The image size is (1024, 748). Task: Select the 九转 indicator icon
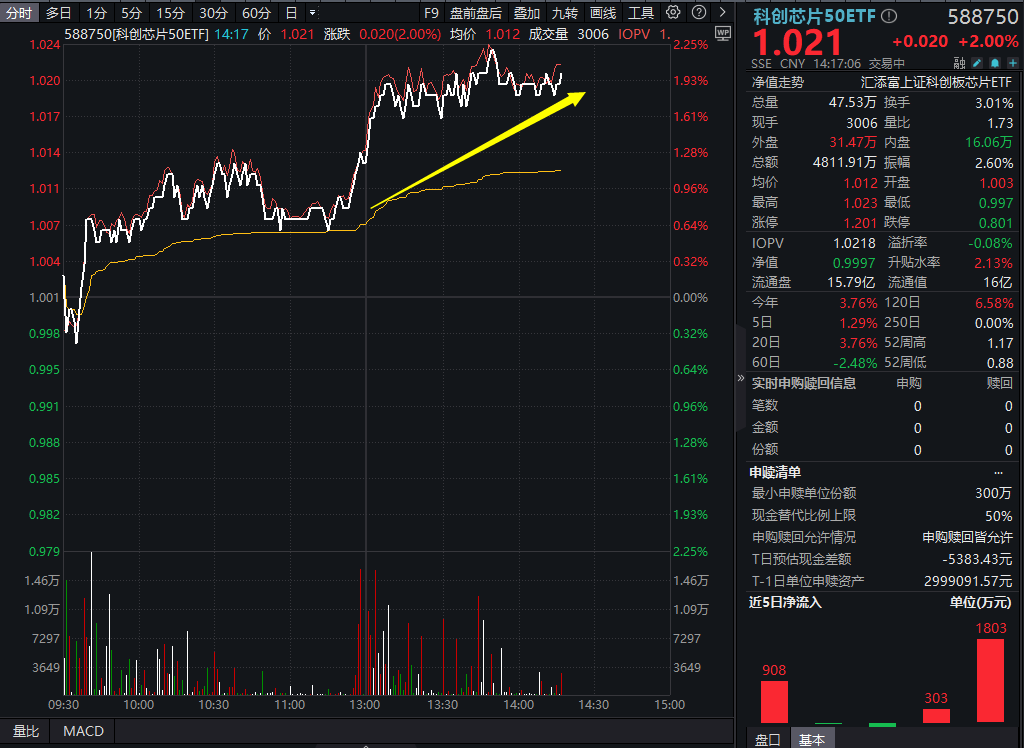[x=565, y=12]
